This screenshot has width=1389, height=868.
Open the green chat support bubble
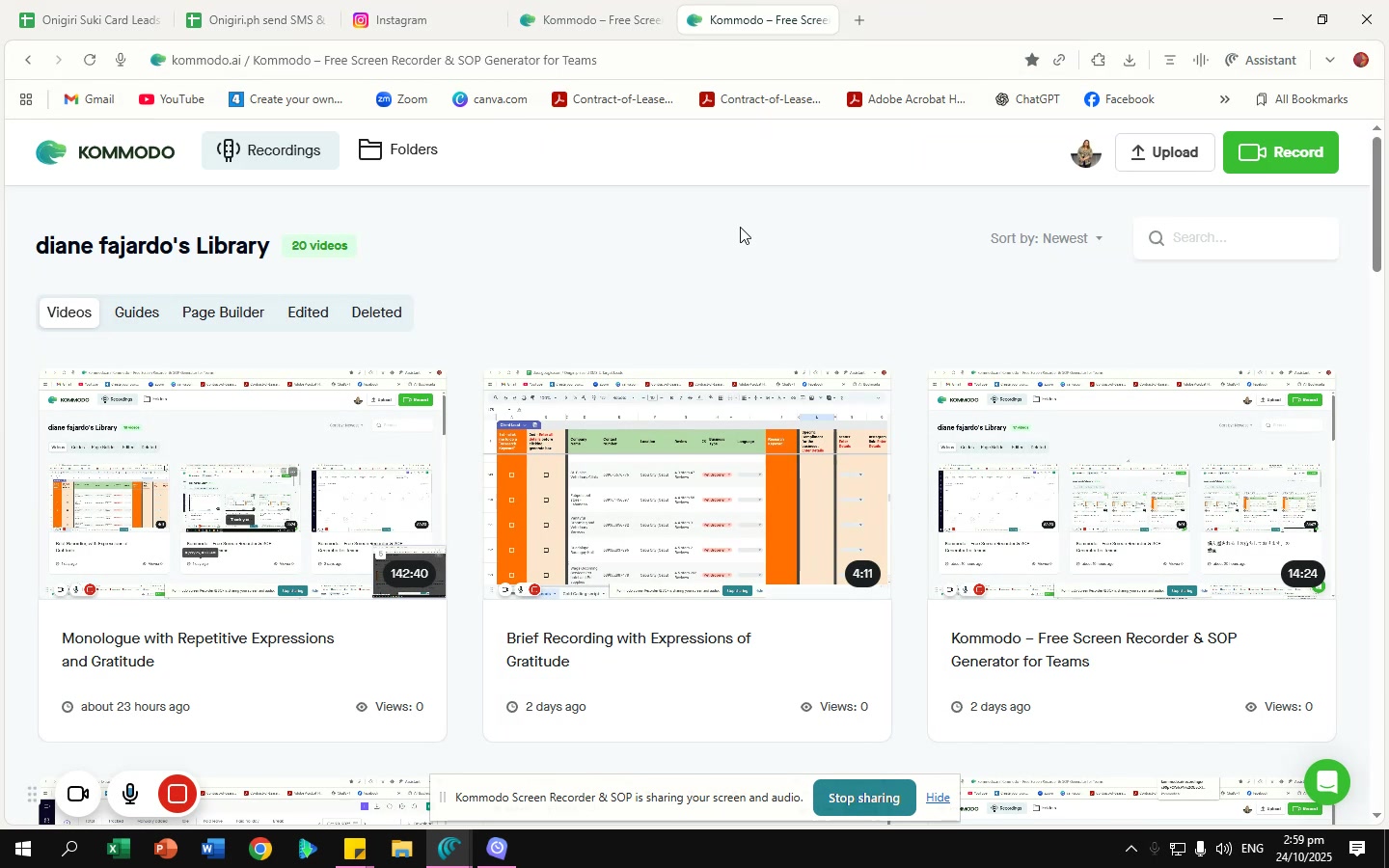pyautogui.click(x=1327, y=781)
